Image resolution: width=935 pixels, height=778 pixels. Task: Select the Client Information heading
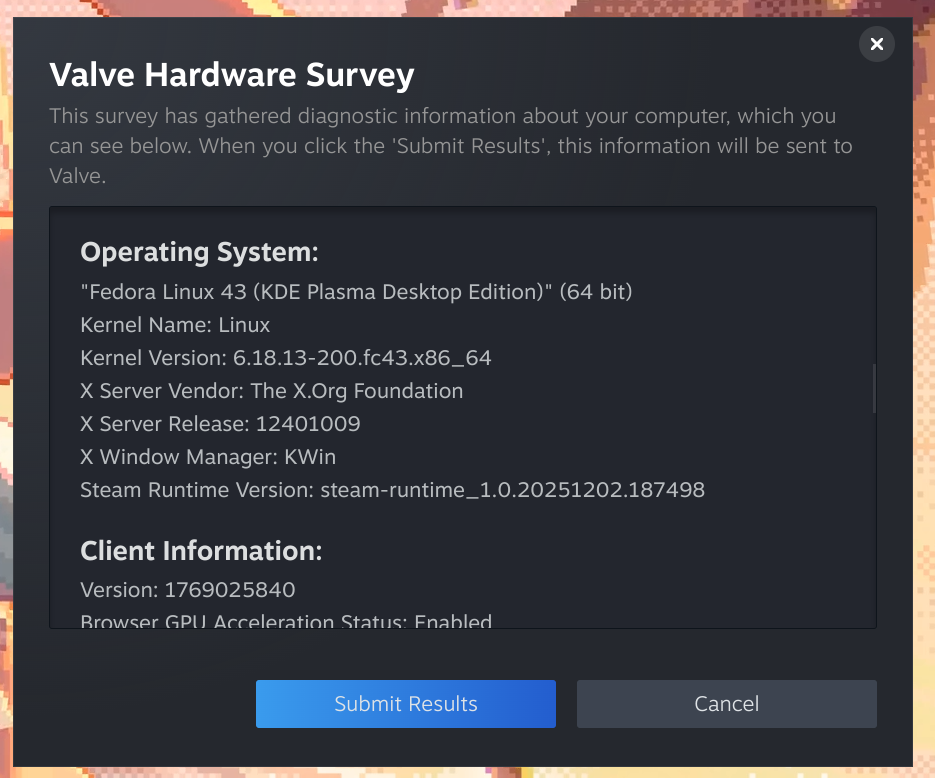click(x=201, y=551)
